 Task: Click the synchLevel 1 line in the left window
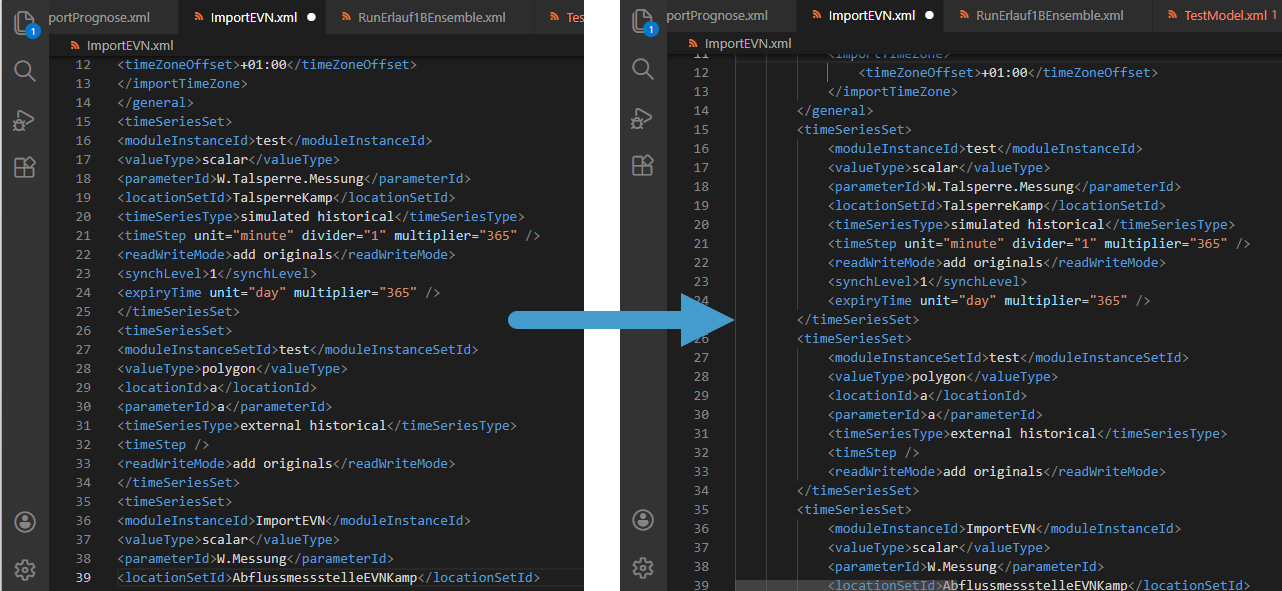coord(217,273)
